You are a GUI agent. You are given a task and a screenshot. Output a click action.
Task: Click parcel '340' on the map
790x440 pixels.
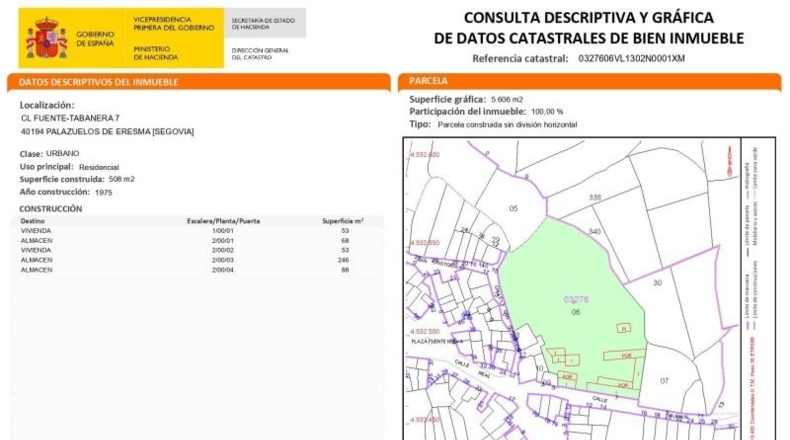pos(595,231)
